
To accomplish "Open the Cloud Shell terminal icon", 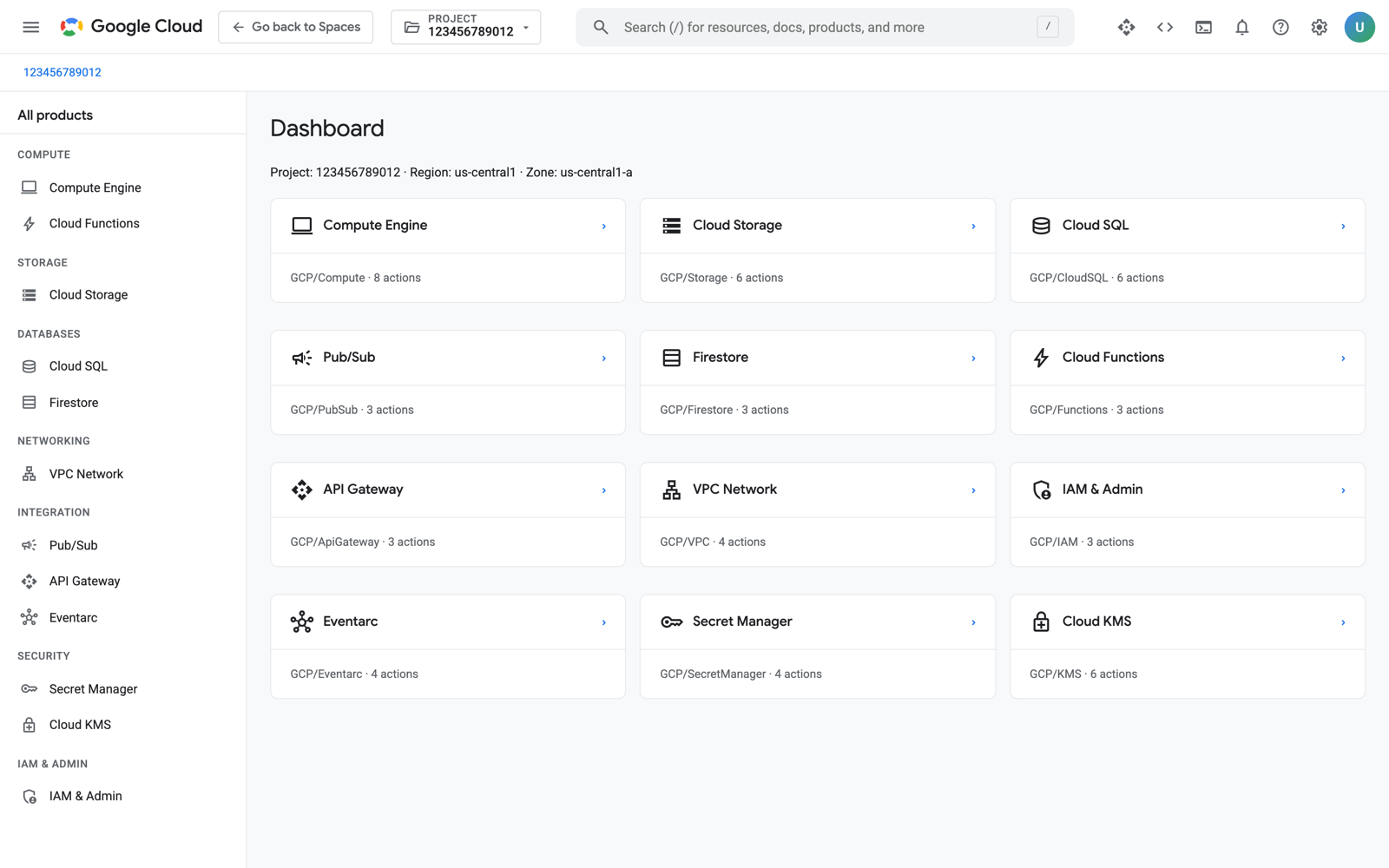I will point(1203,27).
